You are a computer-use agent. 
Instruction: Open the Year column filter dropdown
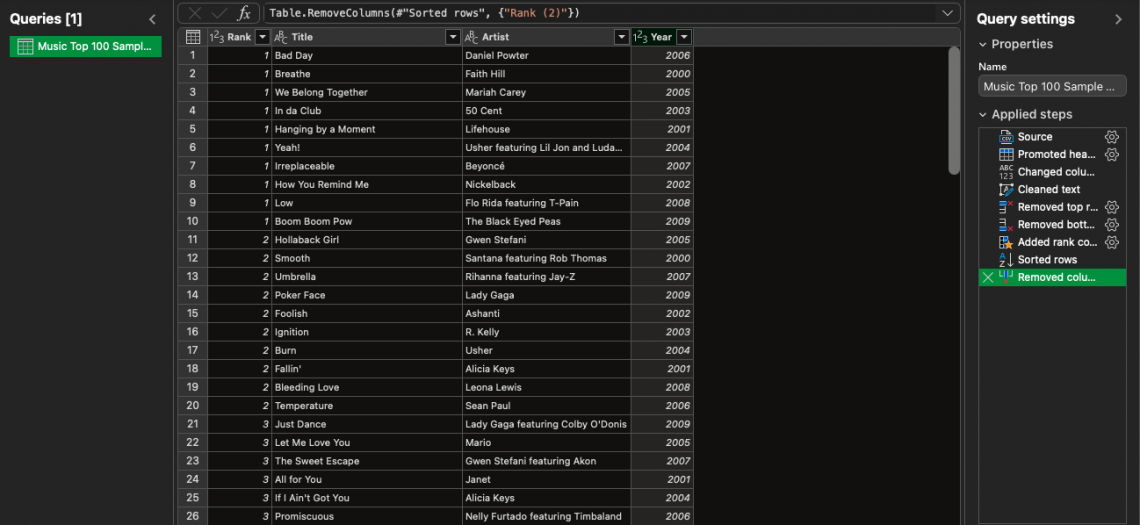pos(684,37)
